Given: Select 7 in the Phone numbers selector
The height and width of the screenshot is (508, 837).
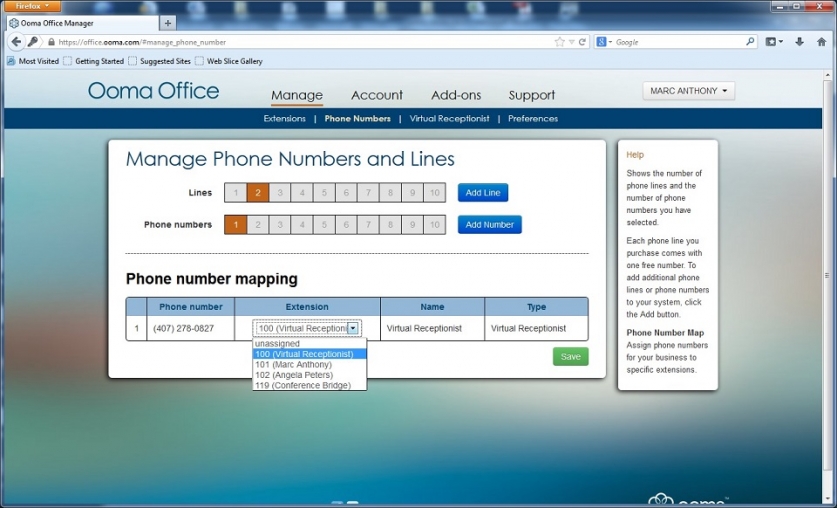Looking at the screenshot, I should click(x=368, y=225).
